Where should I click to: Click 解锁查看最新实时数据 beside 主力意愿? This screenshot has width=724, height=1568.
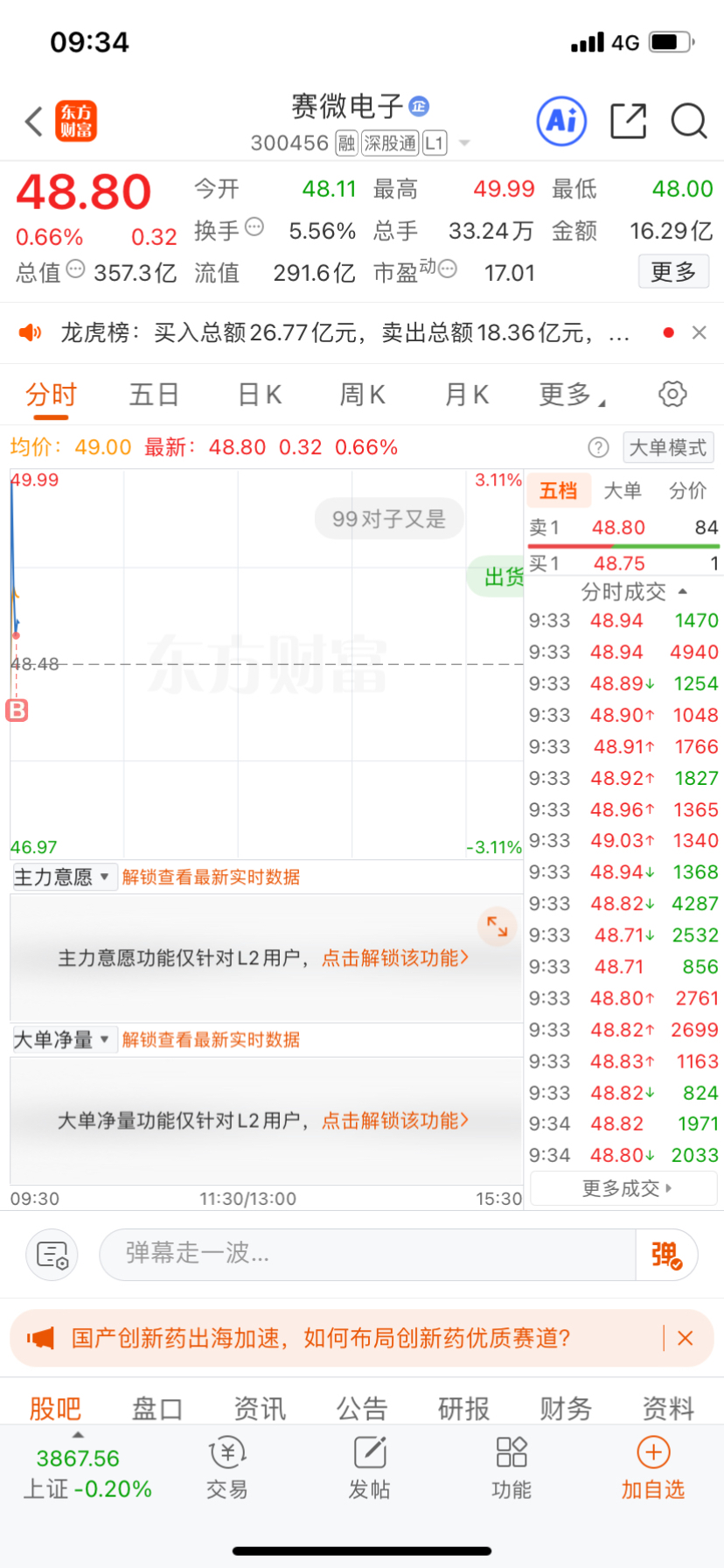(211, 877)
